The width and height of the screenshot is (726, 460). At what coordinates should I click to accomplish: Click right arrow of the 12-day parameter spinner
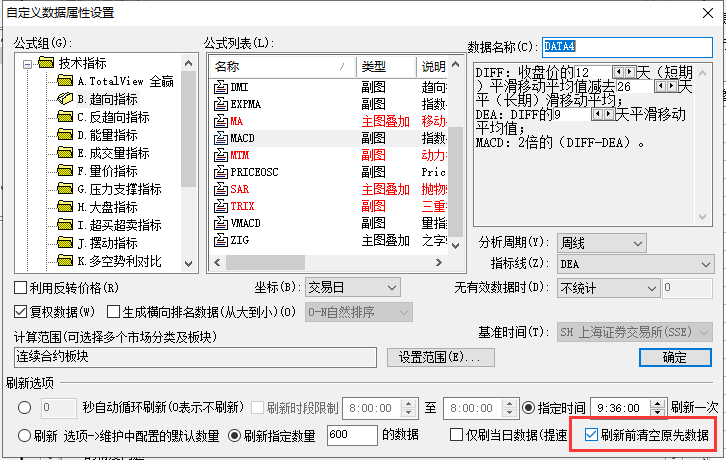coord(630,72)
